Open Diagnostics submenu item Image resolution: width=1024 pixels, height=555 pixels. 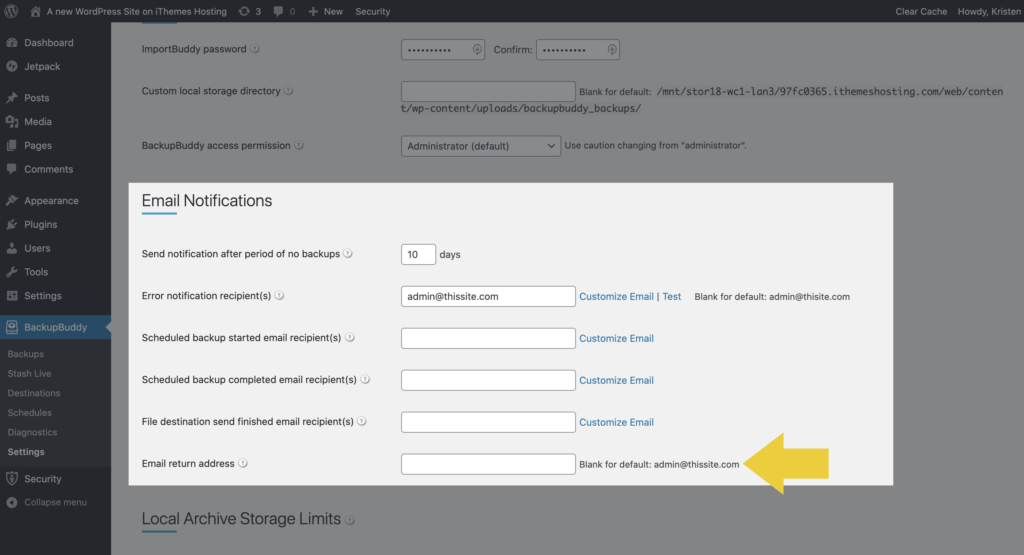coord(32,432)
